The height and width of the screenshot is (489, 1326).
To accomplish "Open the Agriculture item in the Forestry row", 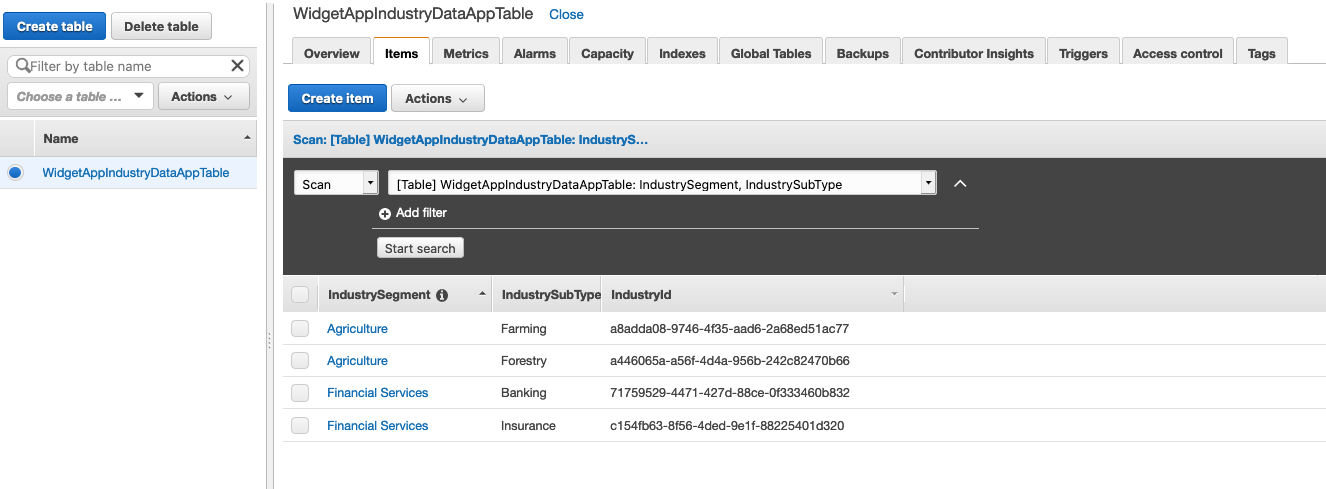I will pyautogui.click(x=357, y=361).
